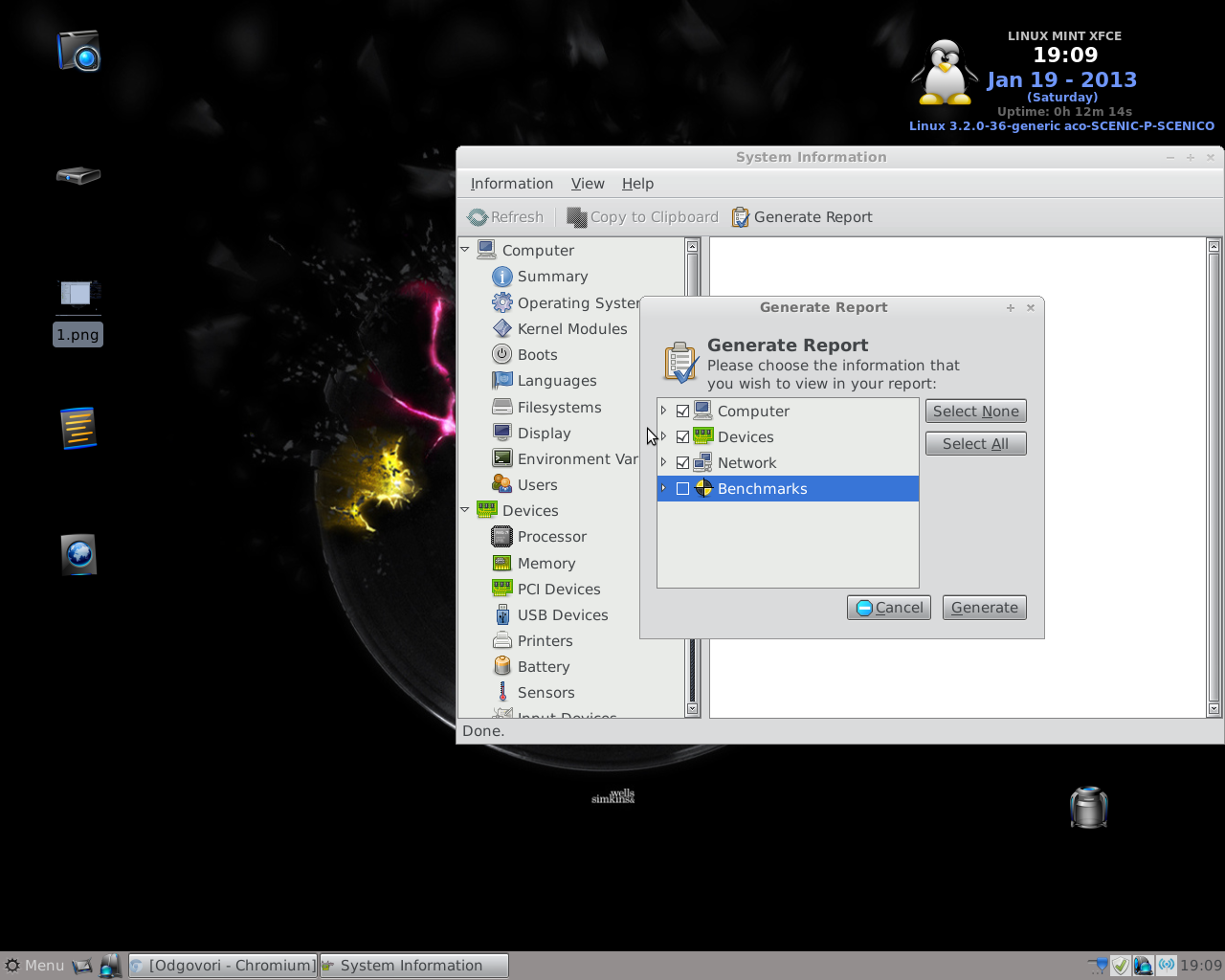Uncheck the Computer checkbox in report dialog
This screenshot has height=980, width=1225.
tap(682, 411)
